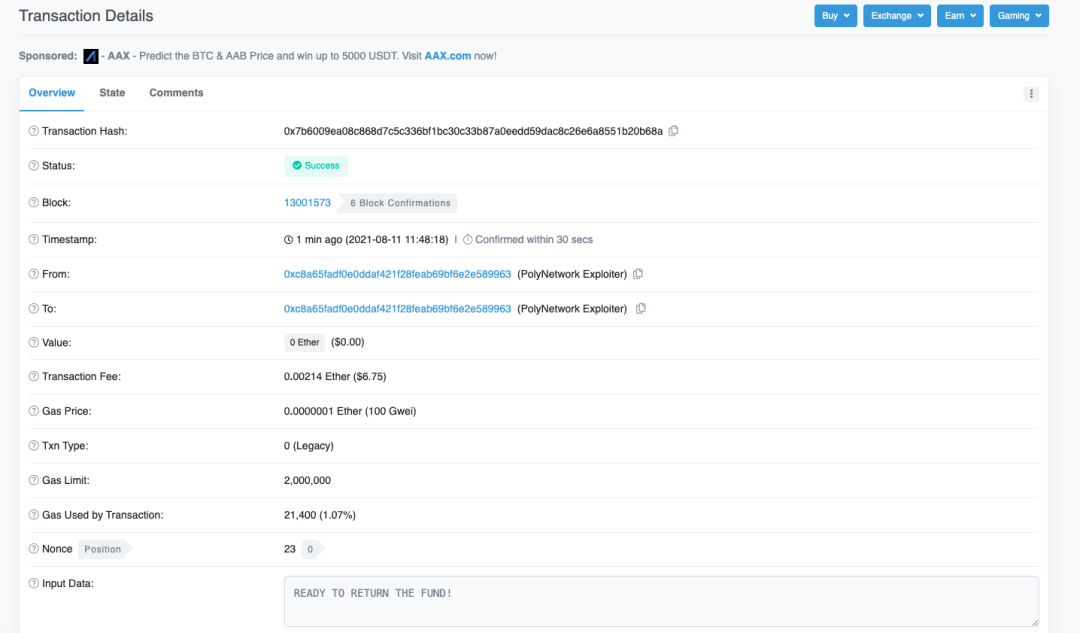The width and height of the screenshot is (1080, 633).
Task: Open the three-dot options menu
Action: coord(1031,94)
